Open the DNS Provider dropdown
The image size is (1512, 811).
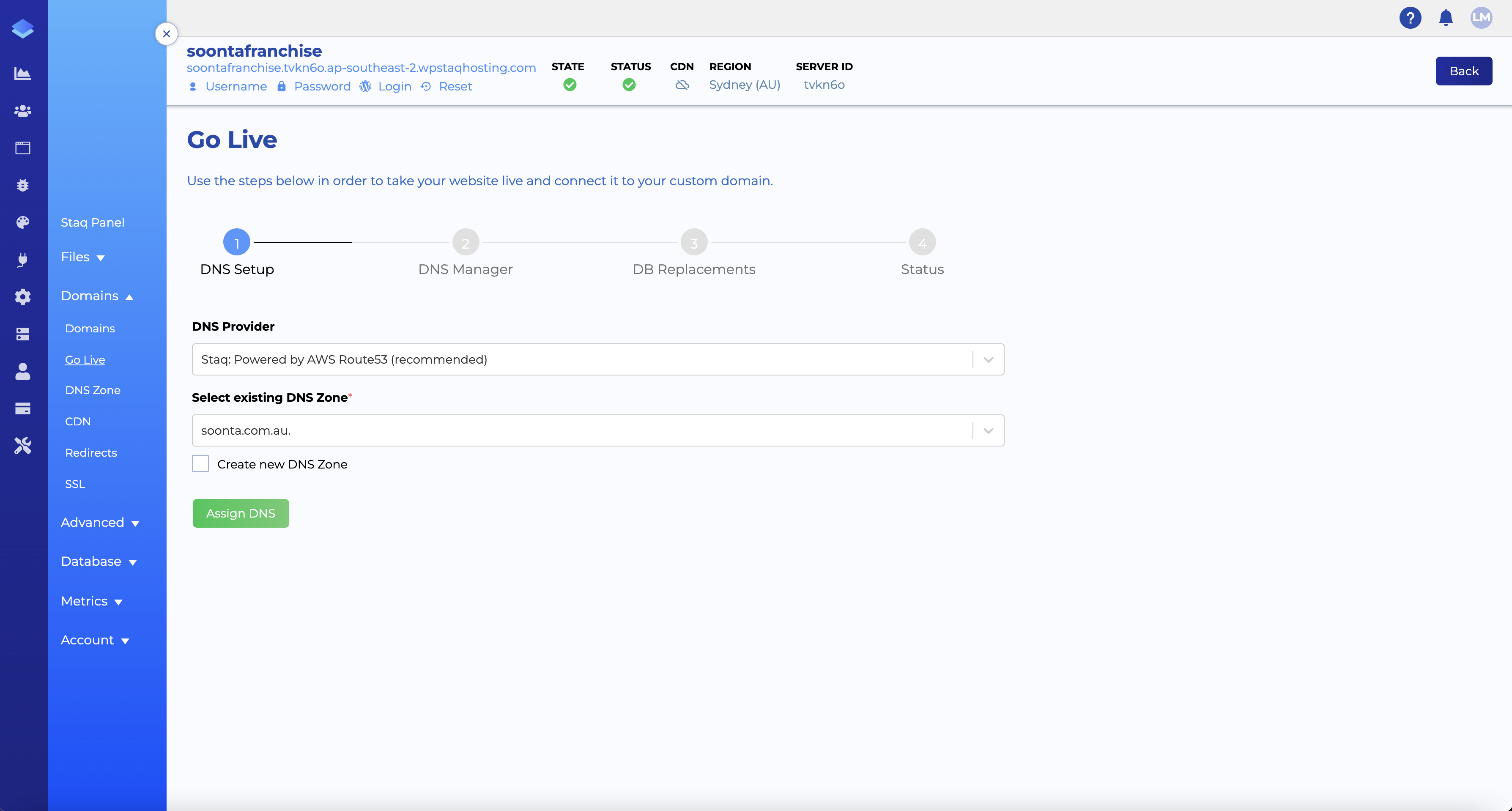[x=597, y=359]
